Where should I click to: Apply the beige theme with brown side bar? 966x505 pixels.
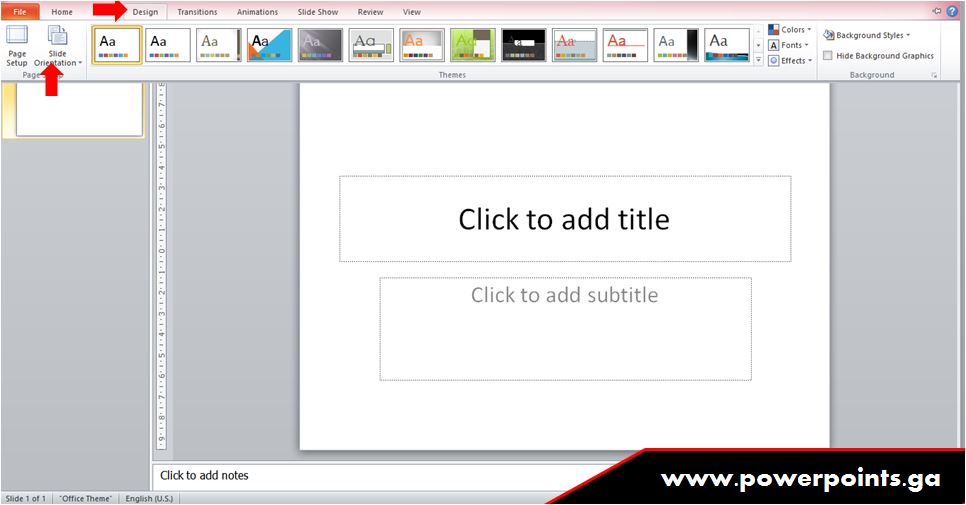click(219, 45)
